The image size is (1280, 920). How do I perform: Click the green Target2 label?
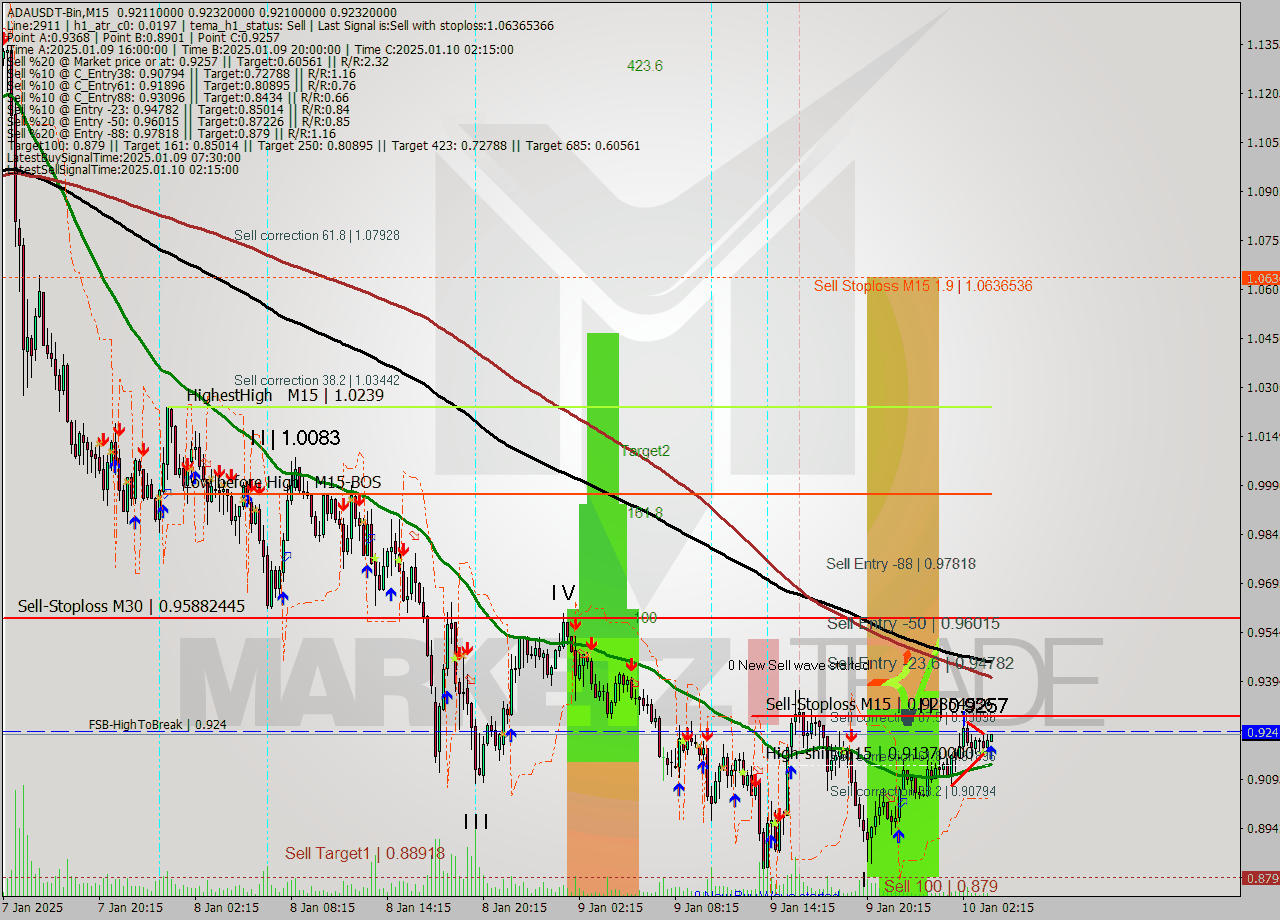coord(645,451)
